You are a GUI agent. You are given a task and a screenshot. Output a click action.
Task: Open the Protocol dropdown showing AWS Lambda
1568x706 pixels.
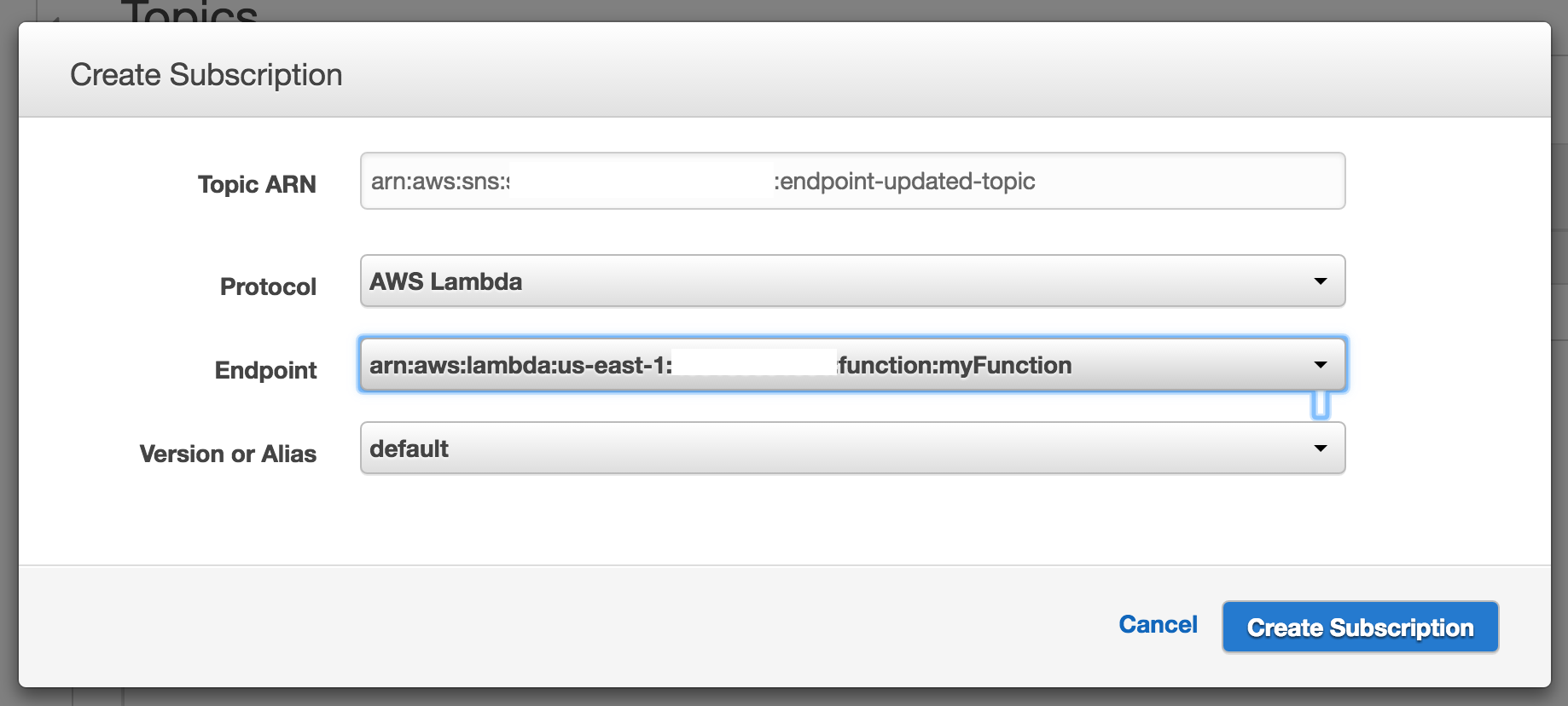tap(853, 281)
